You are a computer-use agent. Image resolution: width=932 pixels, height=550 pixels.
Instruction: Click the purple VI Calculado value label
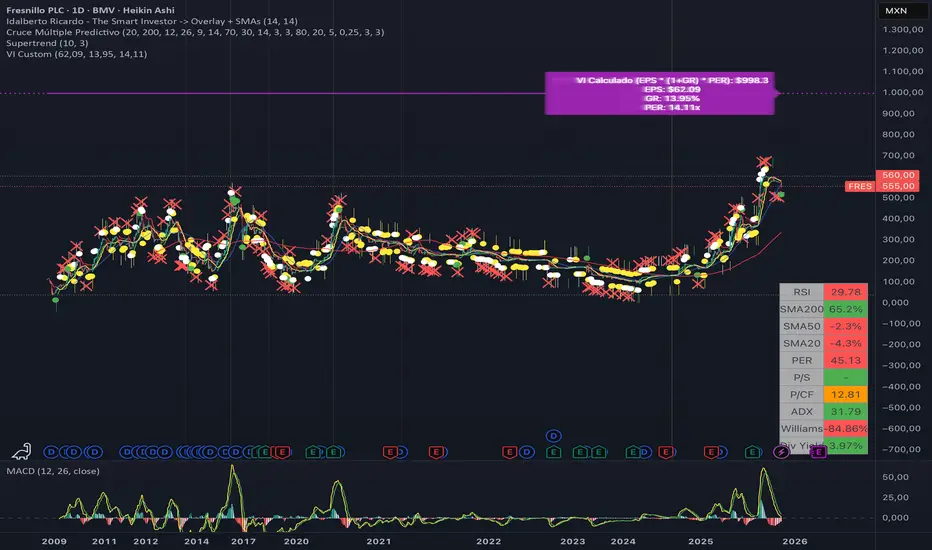click(660, 93)
